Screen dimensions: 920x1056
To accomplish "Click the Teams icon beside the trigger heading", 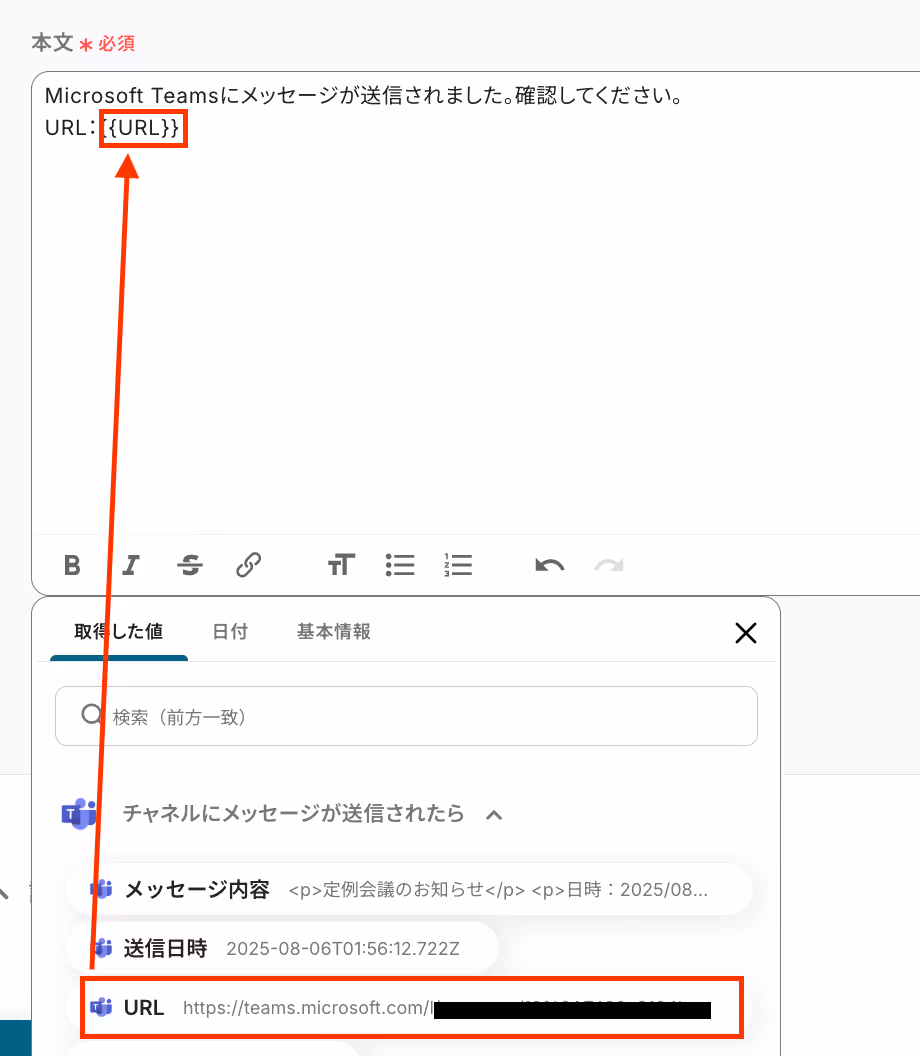I will [79, 814].
